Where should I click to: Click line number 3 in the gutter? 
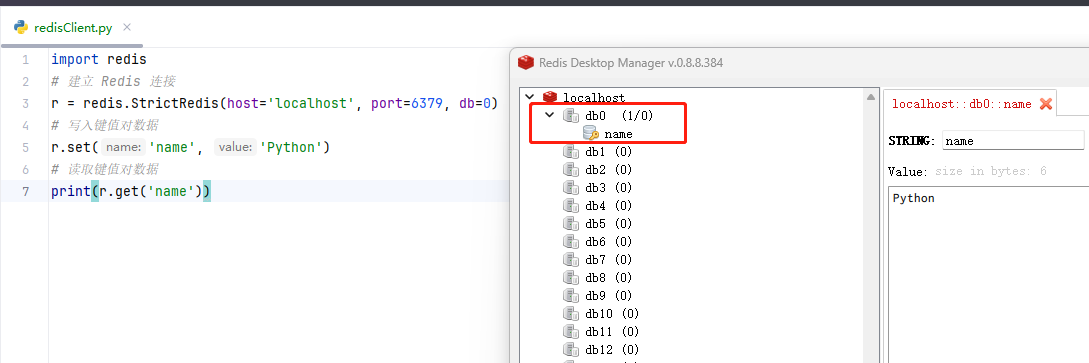tap(26, 103)
